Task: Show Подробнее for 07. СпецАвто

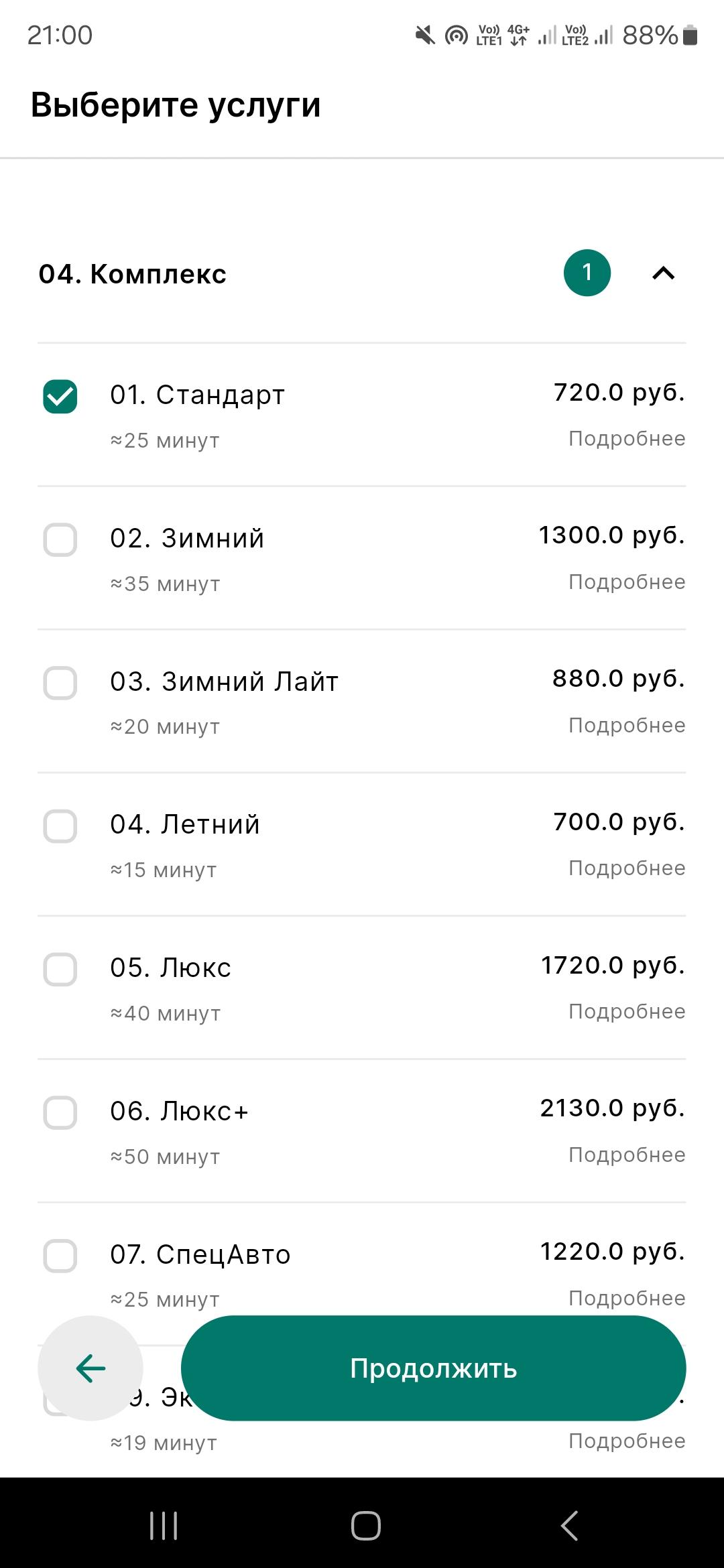Action: 627,1298
